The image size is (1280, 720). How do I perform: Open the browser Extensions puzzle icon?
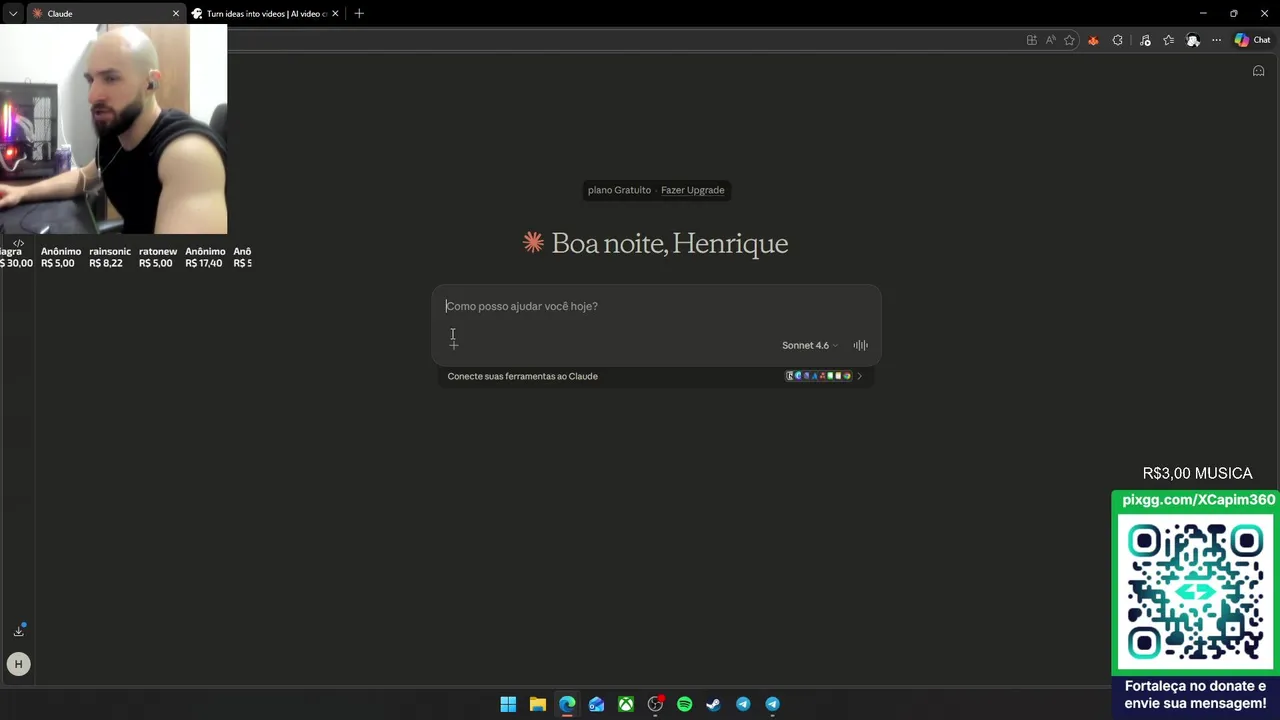click(1118, 40)
